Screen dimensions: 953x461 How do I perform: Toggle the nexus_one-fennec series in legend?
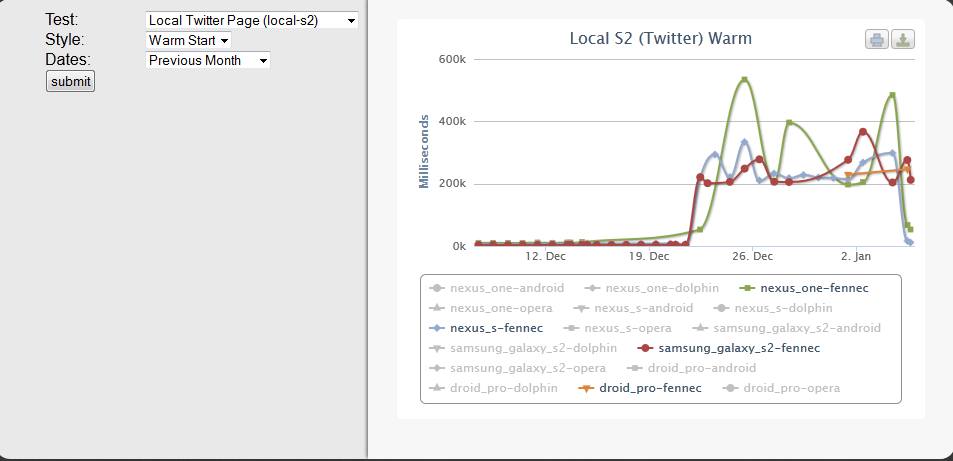805,288
